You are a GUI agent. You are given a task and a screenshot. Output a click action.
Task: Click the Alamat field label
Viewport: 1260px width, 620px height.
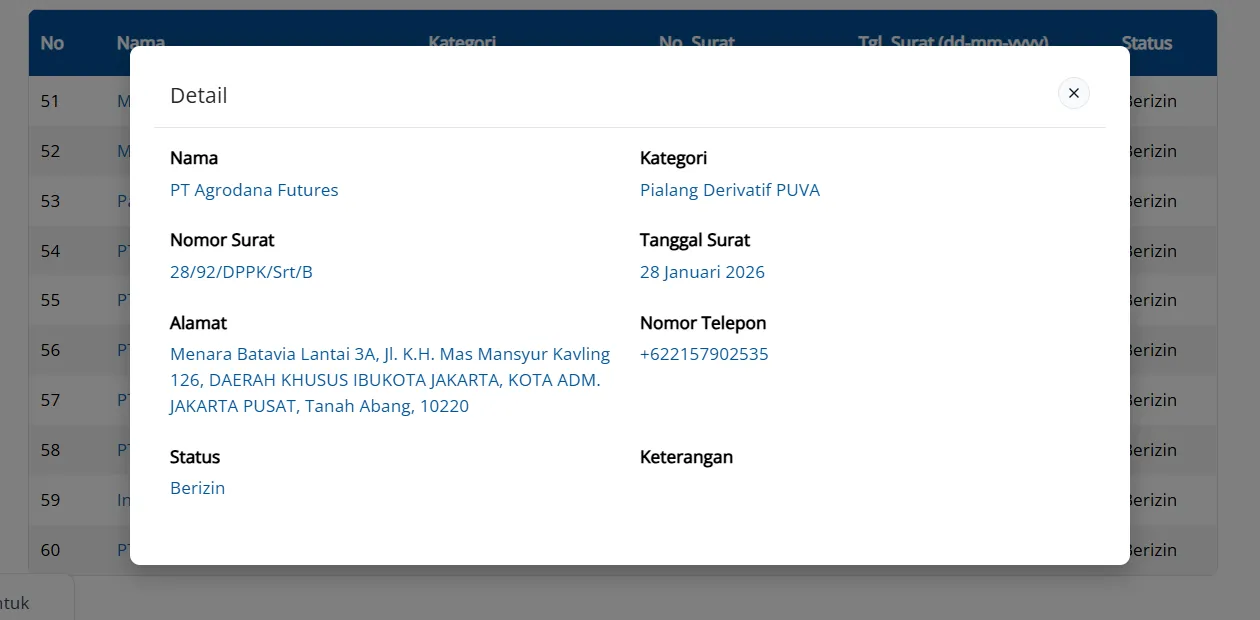pos(198,323)
